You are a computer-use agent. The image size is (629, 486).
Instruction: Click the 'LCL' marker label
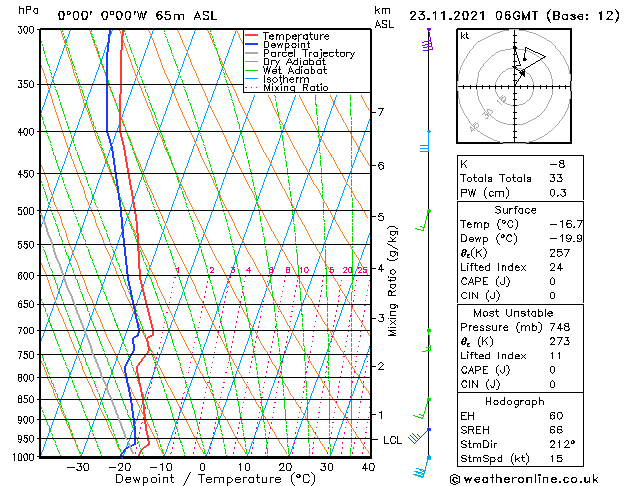[392, 440]
